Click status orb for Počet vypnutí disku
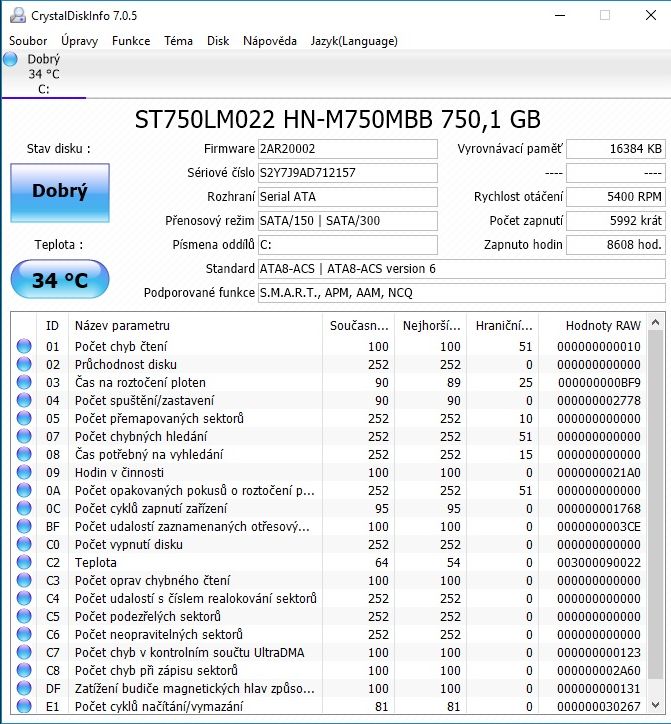 pyautogui.click(x=24, y=545)
